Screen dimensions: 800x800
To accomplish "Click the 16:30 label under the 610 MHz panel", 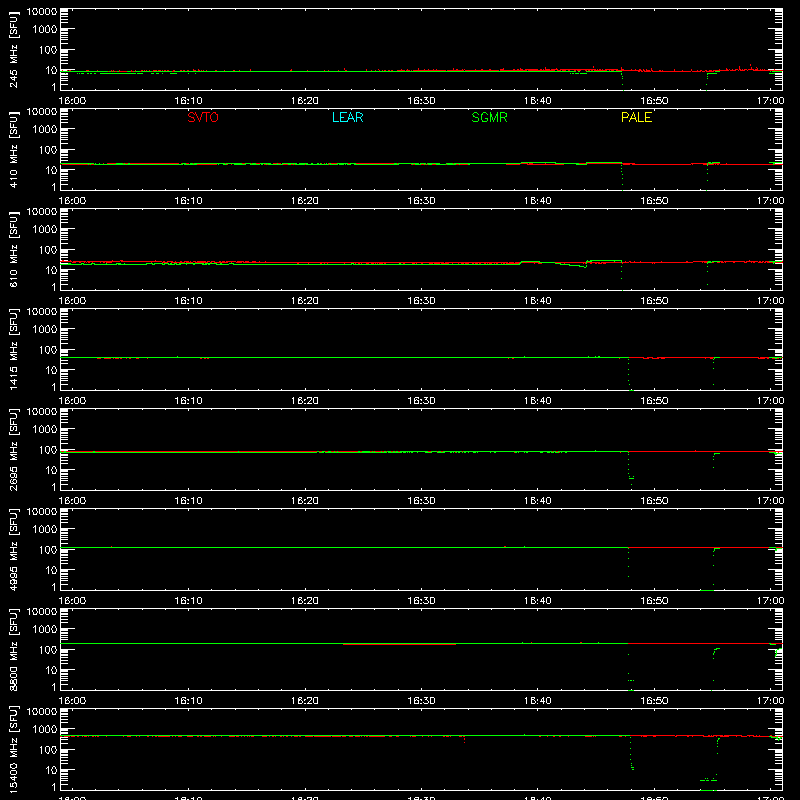I will 421,301.
